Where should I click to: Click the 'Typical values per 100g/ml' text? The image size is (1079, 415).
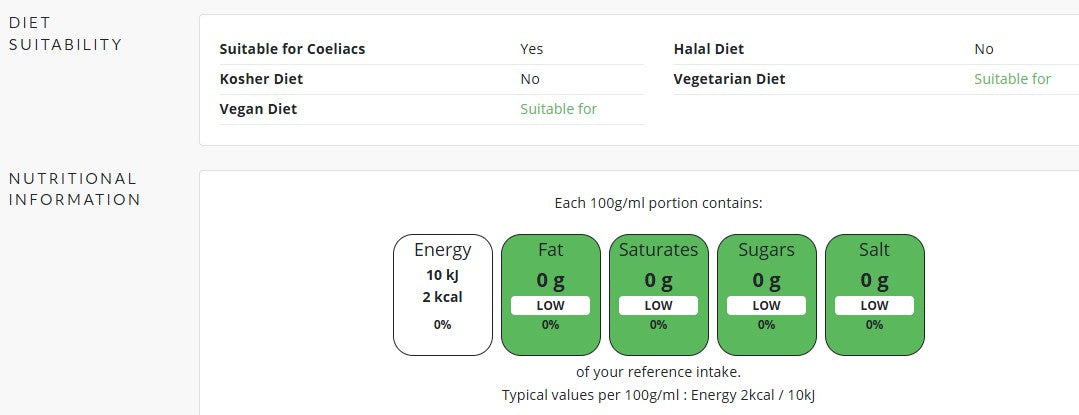658,395
